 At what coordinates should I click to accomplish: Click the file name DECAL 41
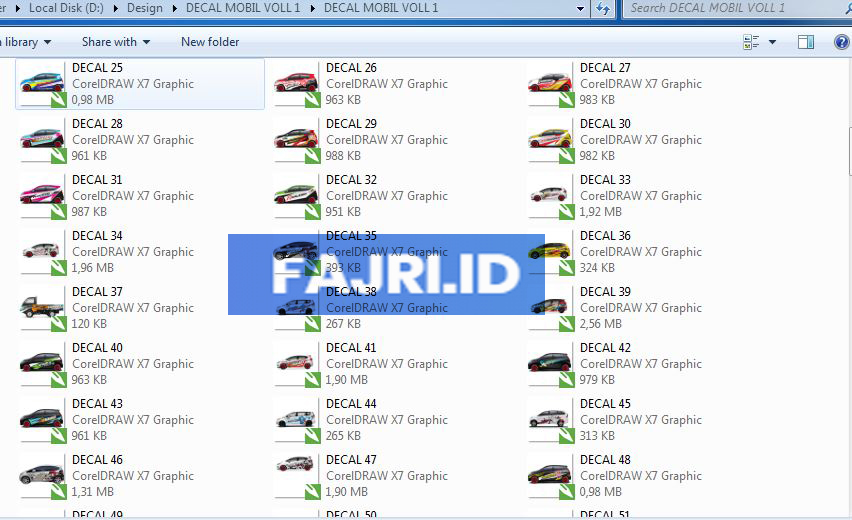[x=351, y=348]
